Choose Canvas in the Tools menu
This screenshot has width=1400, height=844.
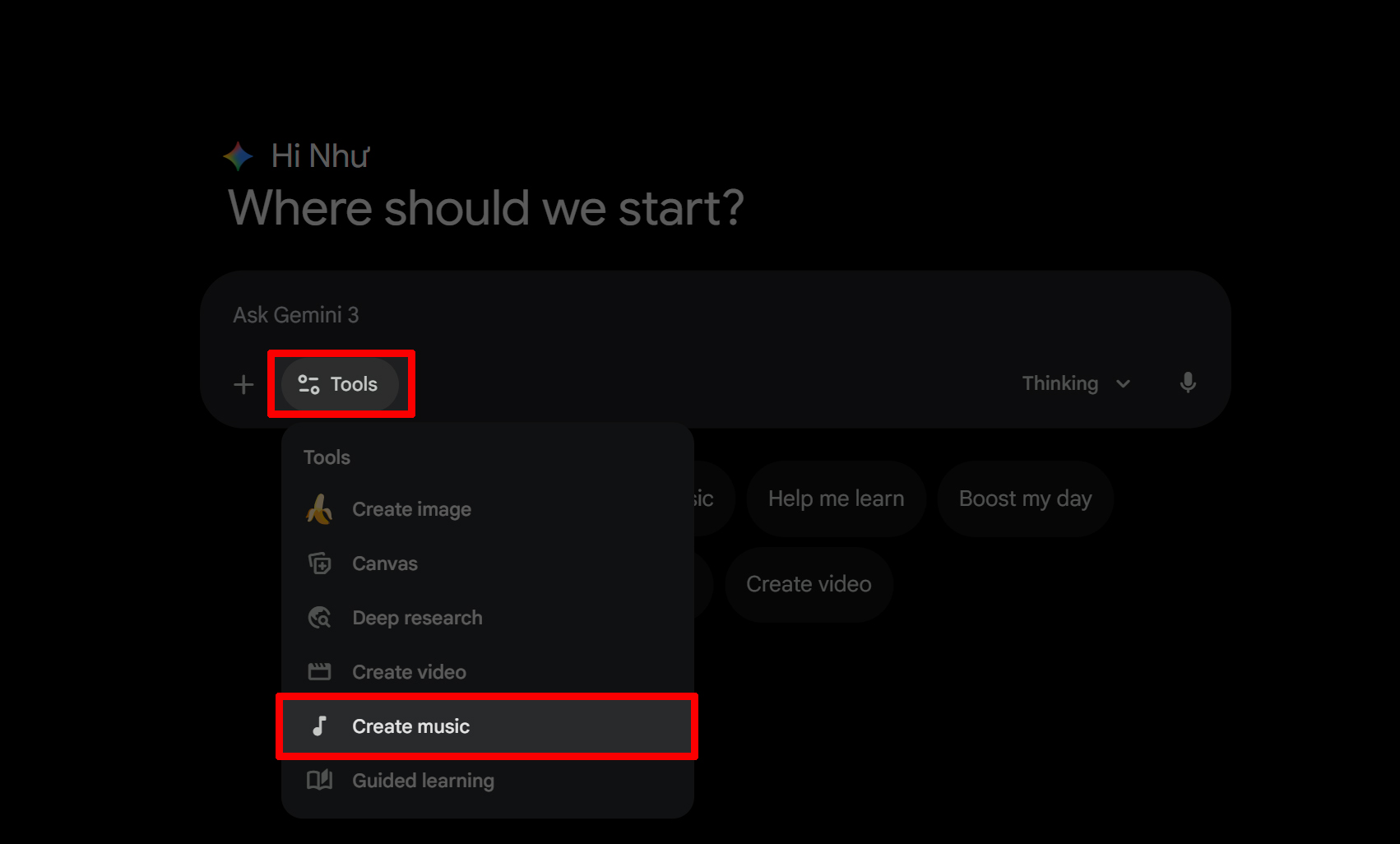385,563
